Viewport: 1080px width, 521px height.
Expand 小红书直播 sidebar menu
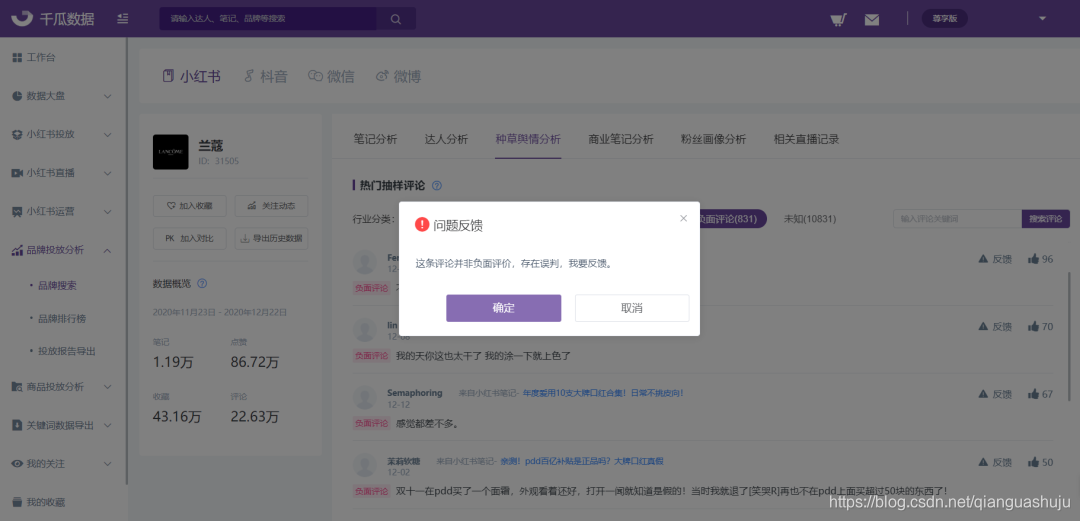click(x=63, y=173)
